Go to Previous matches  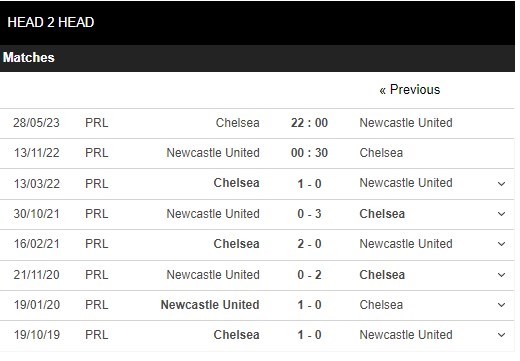click(410, 90)
